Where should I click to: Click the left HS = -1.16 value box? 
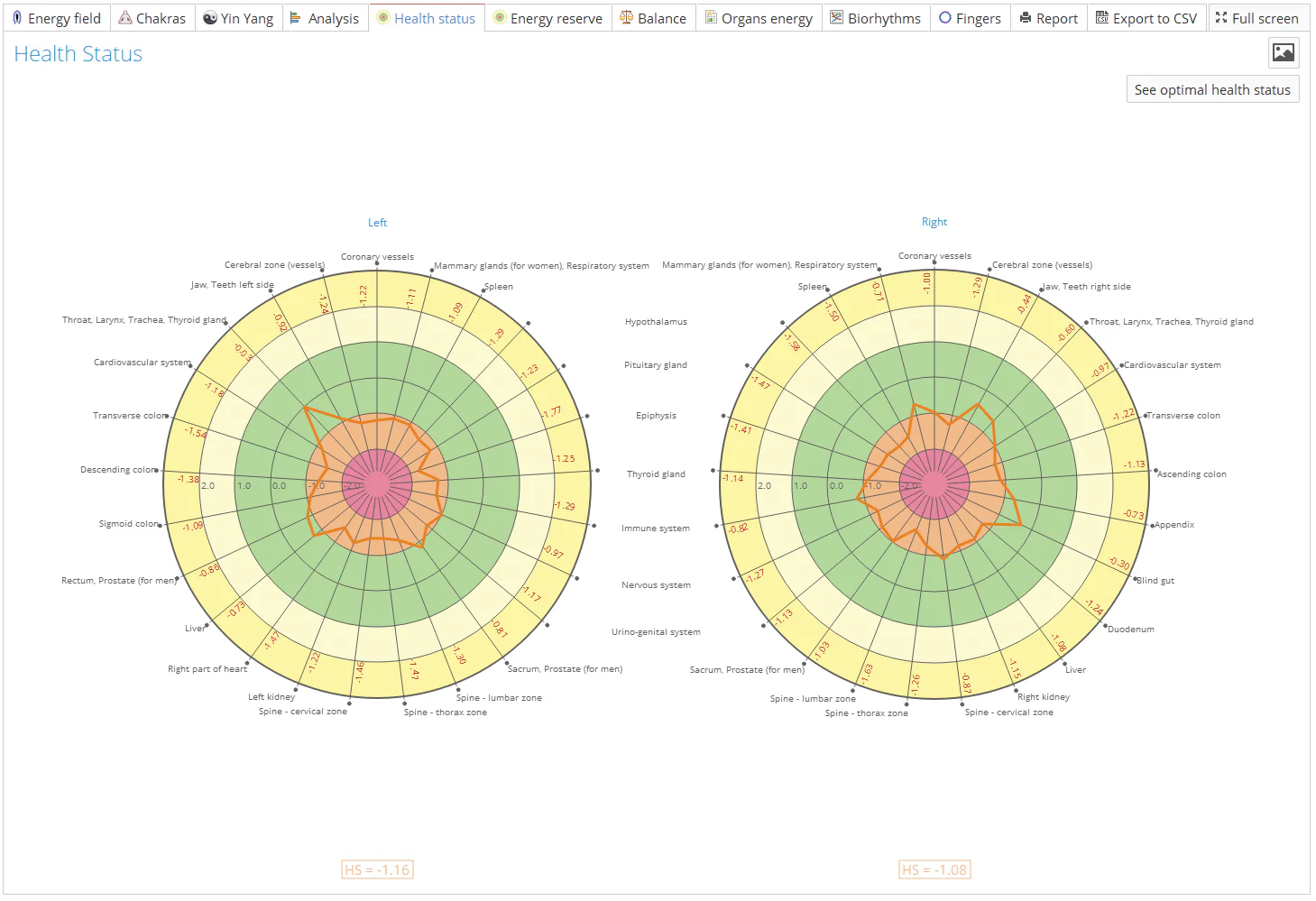377,869
